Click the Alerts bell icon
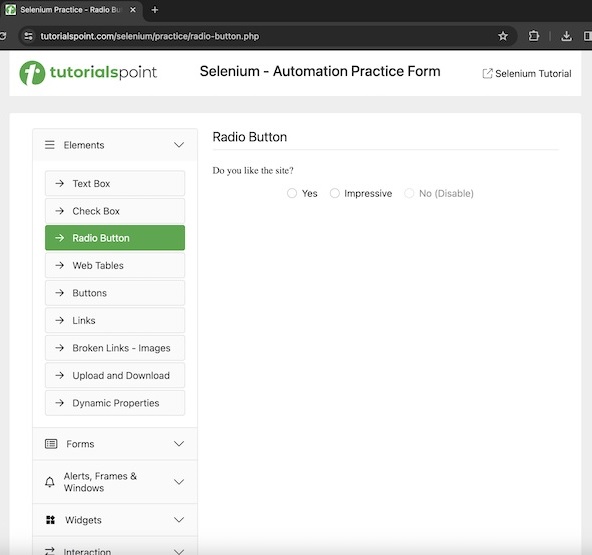Screen dimensions: 592x555 coord(50,482)
